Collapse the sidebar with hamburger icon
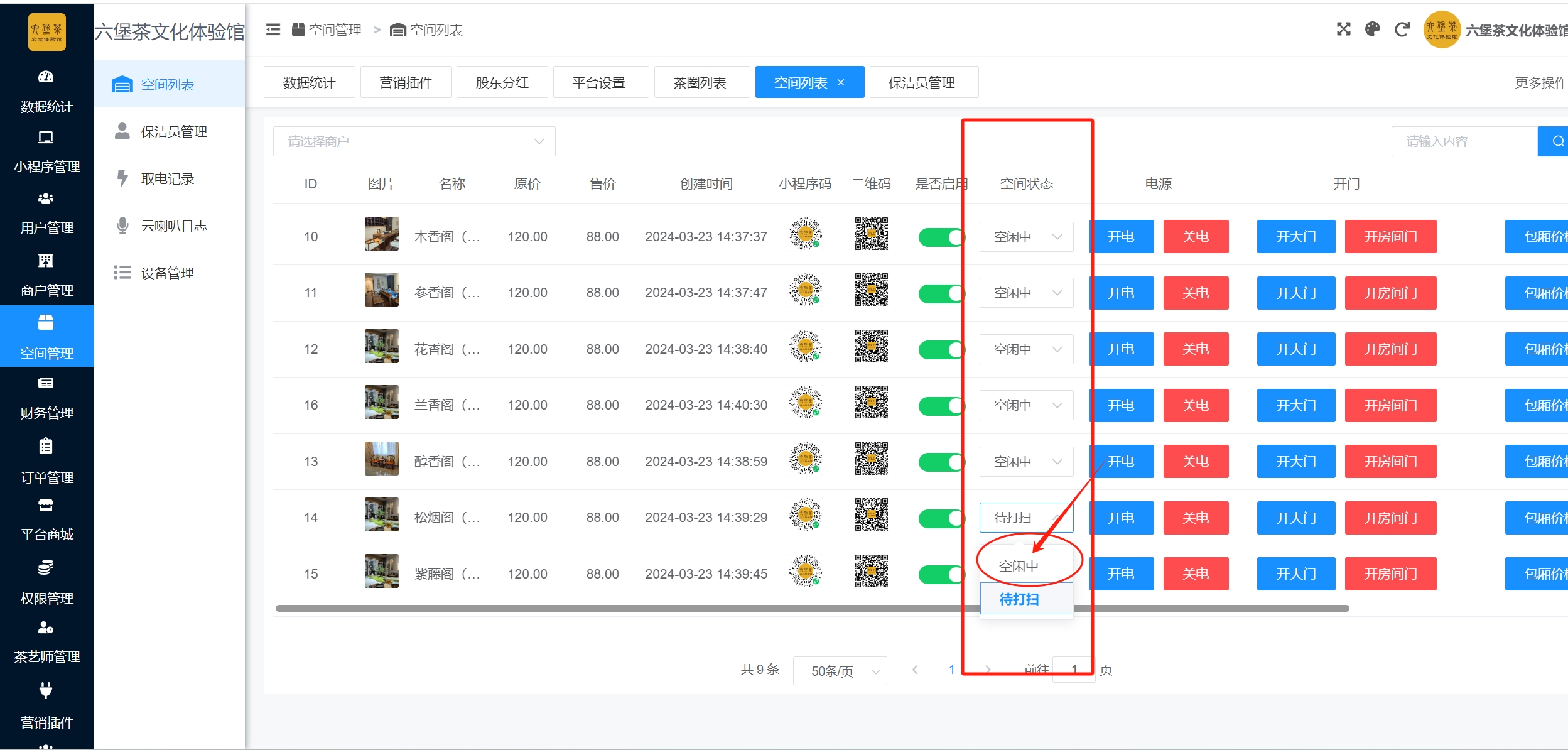The height and width of the screenshot is (750, 1568). point(273,30)
